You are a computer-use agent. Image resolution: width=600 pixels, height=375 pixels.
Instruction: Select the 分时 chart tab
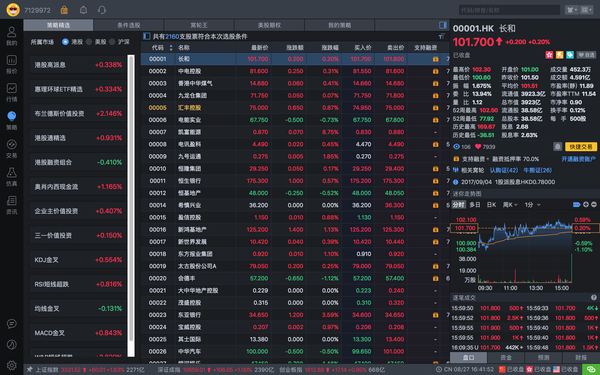coord(458,205)
